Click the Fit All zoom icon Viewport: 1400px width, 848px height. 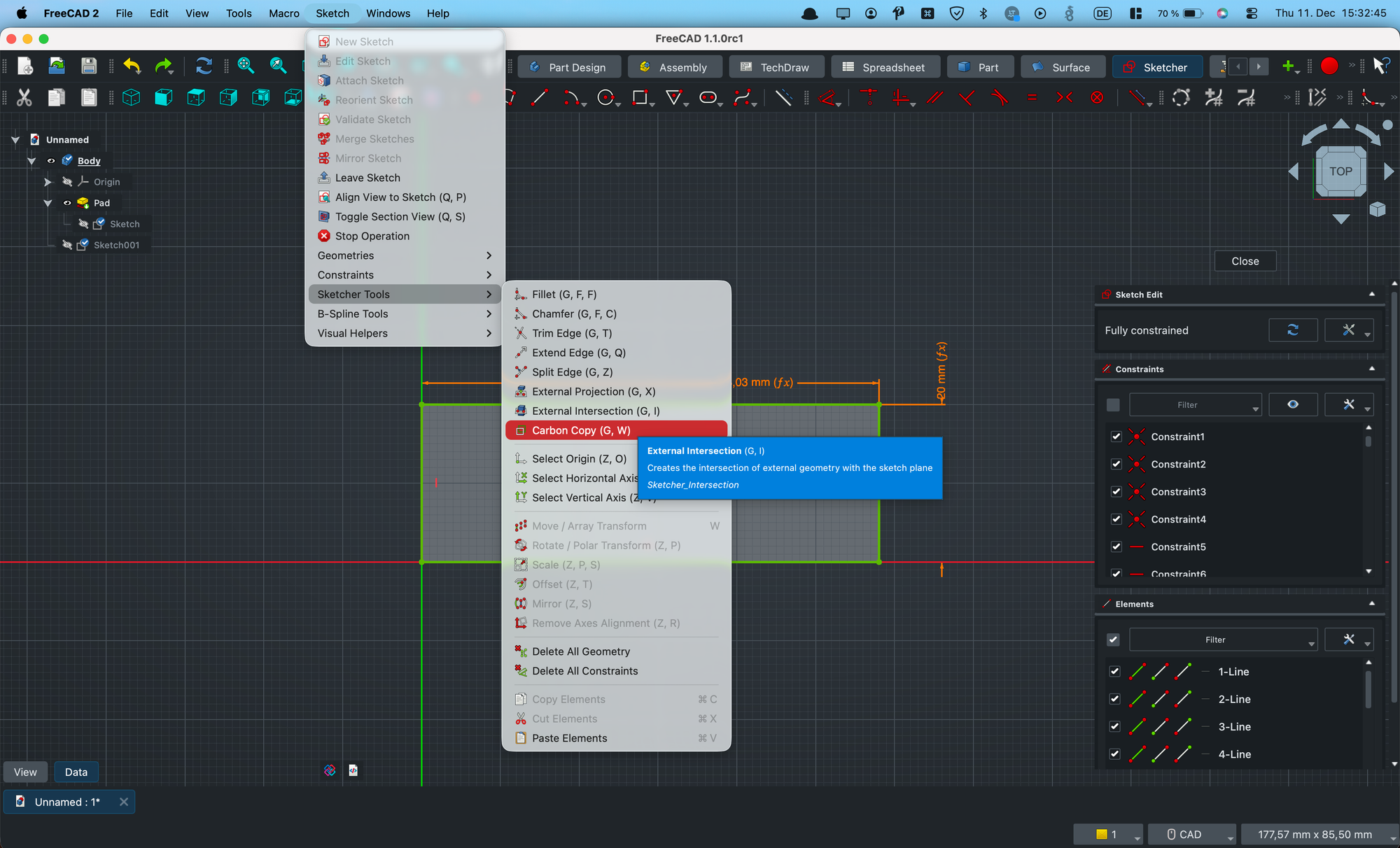[x=246, y=66]
